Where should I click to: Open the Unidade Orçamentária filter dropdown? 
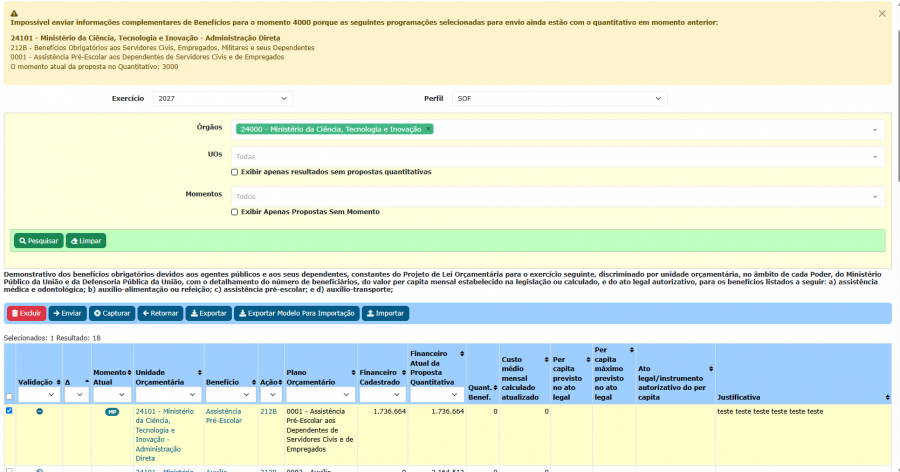[168, 394]
